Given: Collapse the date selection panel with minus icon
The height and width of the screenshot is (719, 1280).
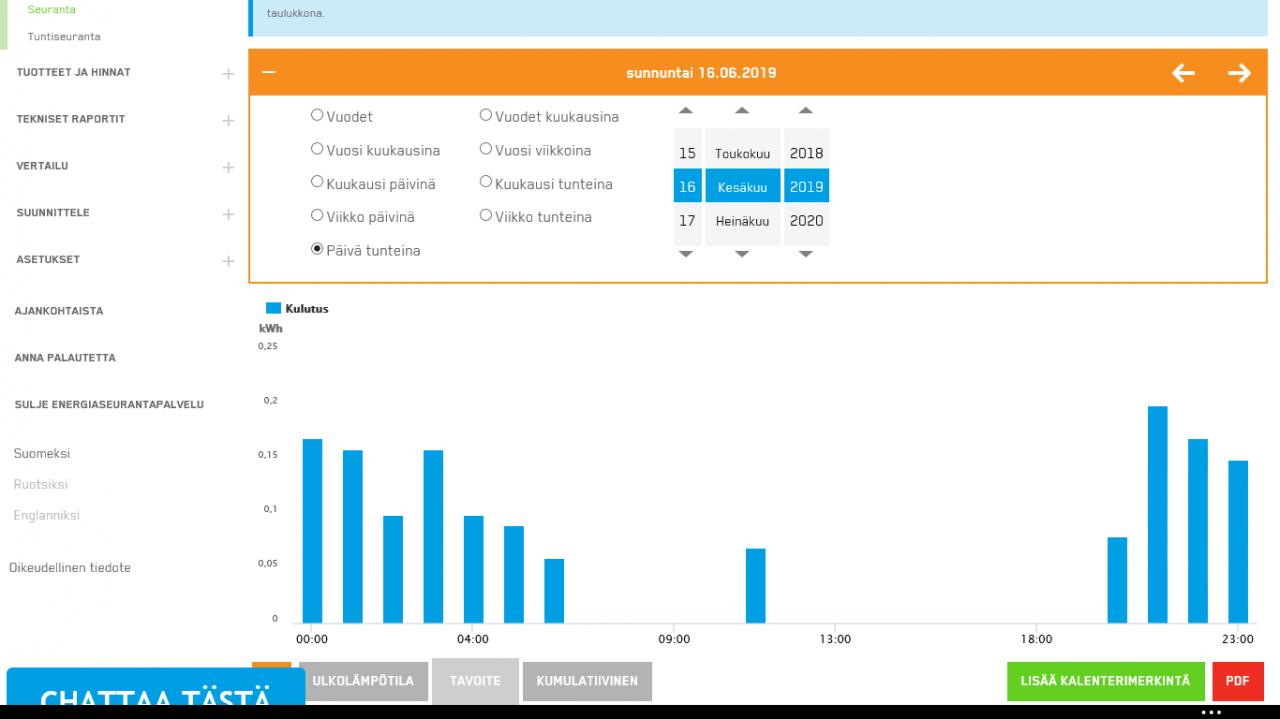Looking at the screenshot, I should [268, 72].
